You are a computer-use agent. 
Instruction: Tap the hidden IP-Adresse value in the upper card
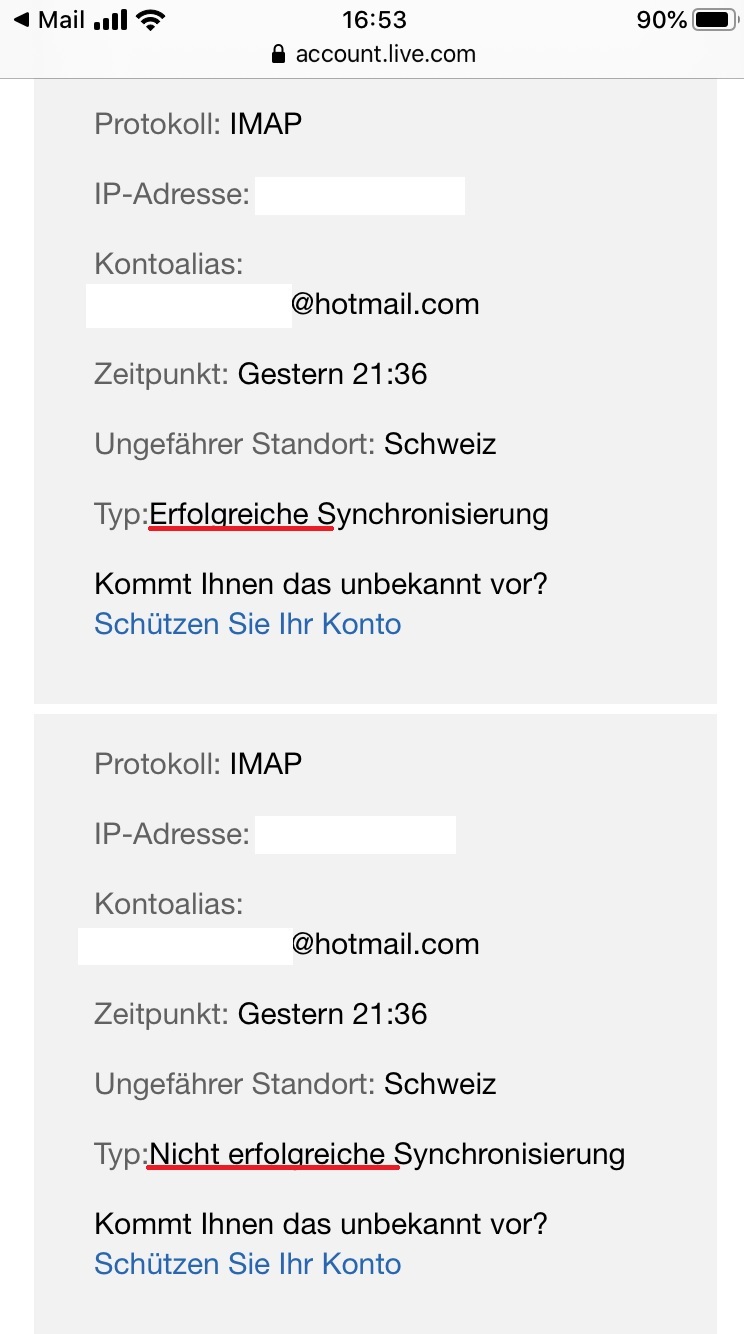359,195
